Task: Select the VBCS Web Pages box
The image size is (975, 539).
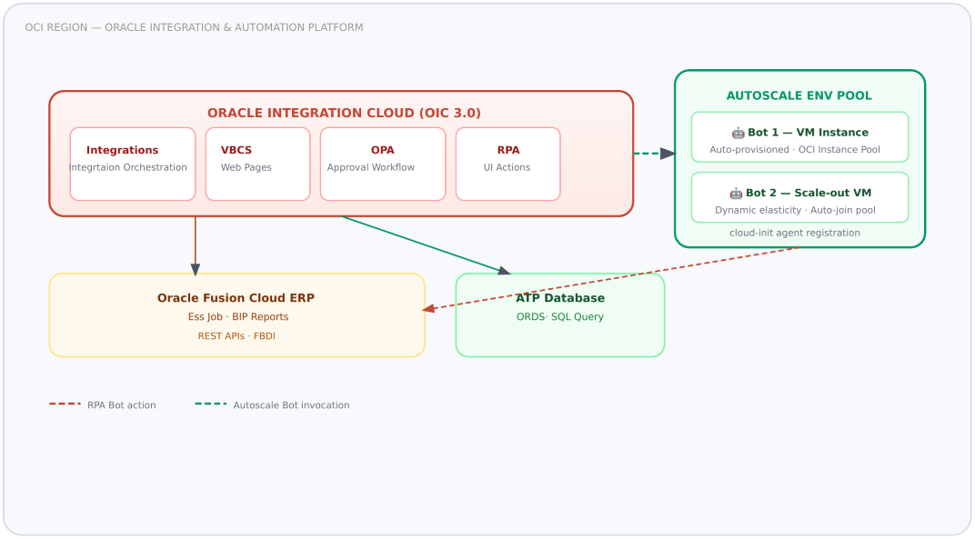Action: (x=258, y=164)
